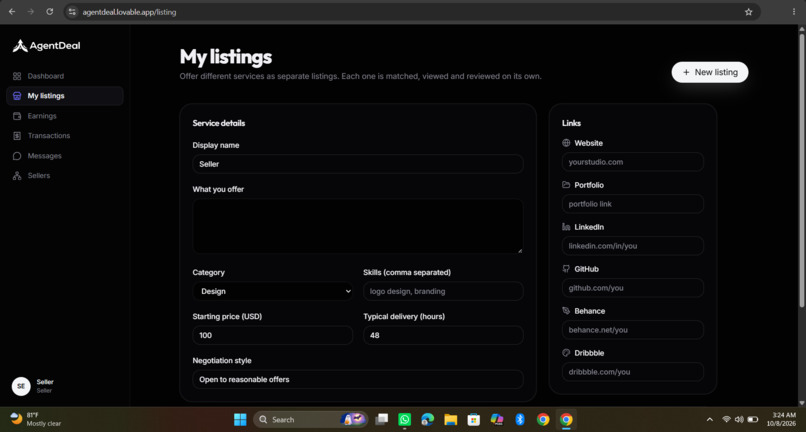Click the GitHub icon in Links panel
The height and width of the screenshot is (432, 806).
point(566,269)
